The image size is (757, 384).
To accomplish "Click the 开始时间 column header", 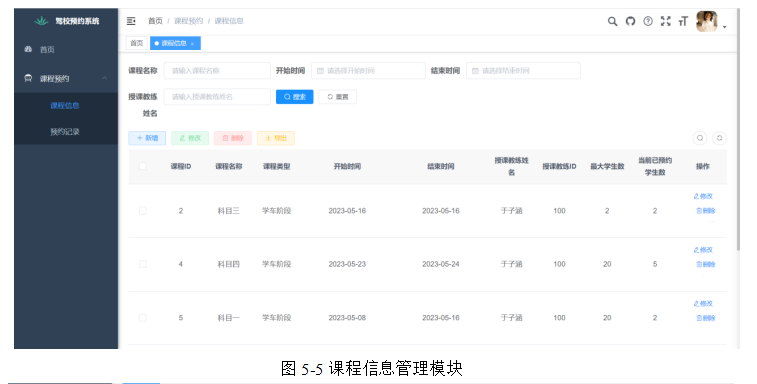I will click(x=347, y=166).
